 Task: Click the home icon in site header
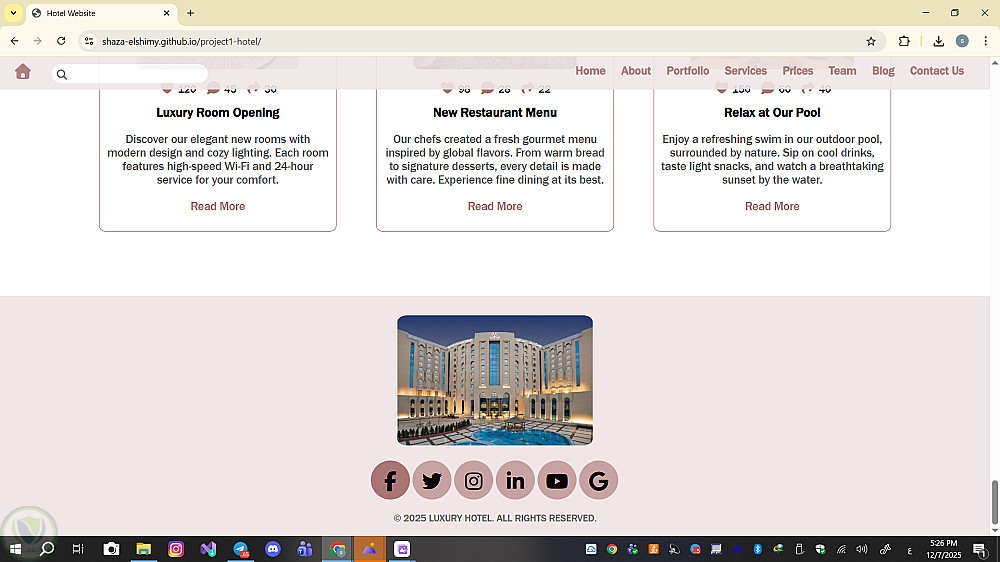[23, 71]
